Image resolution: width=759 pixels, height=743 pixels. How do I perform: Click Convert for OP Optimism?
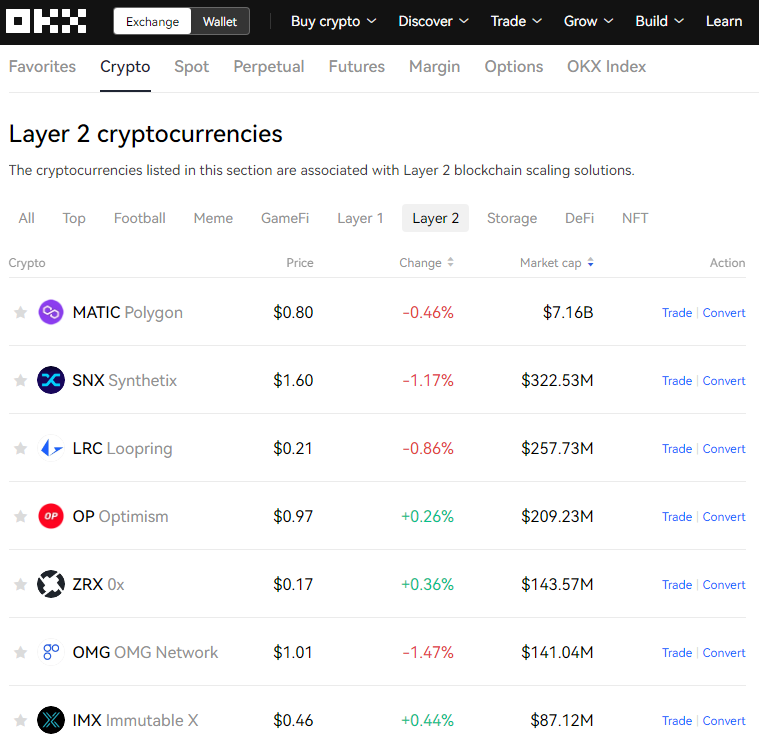(724, 517)
